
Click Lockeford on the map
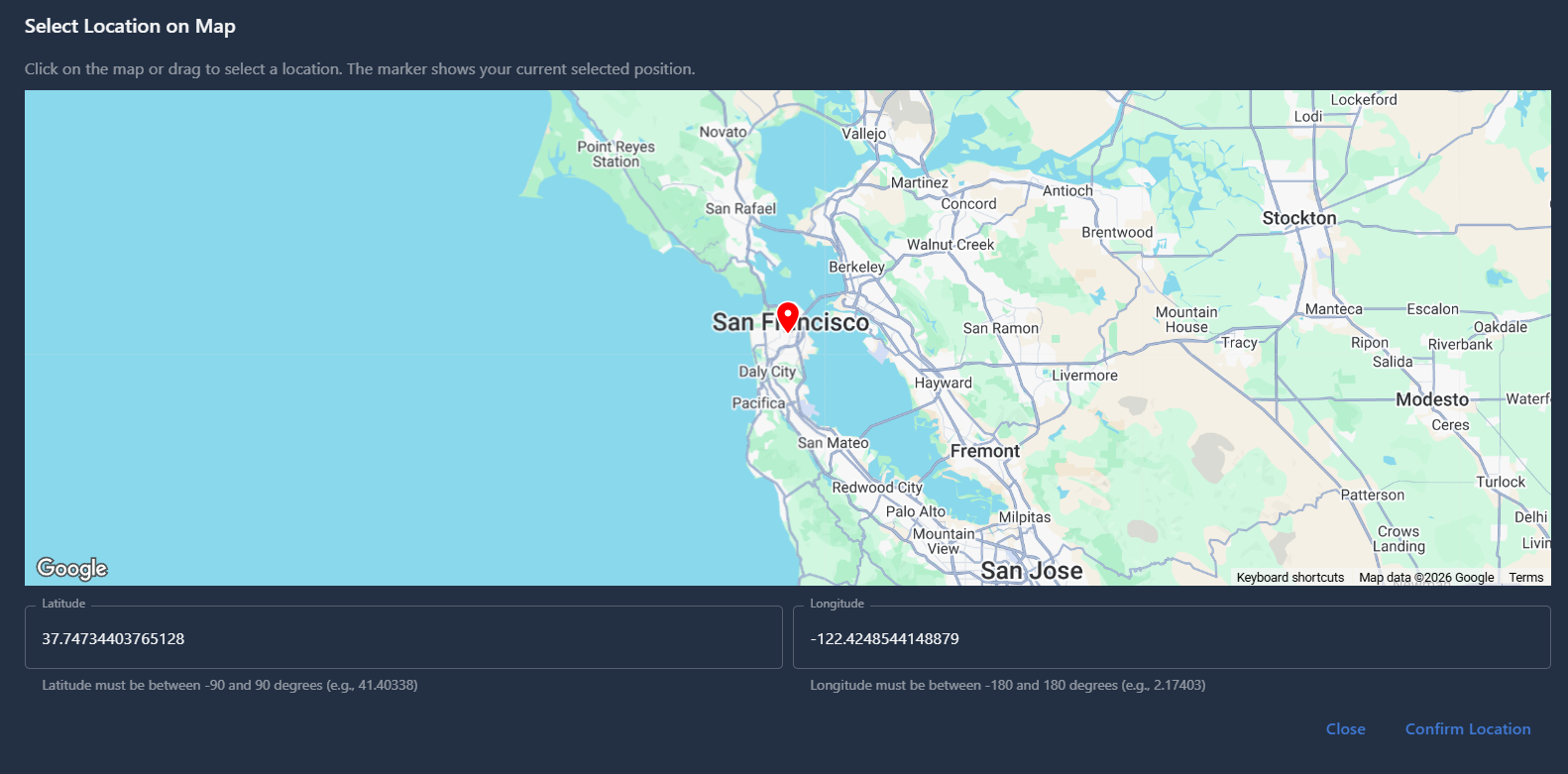(1364, 100)
